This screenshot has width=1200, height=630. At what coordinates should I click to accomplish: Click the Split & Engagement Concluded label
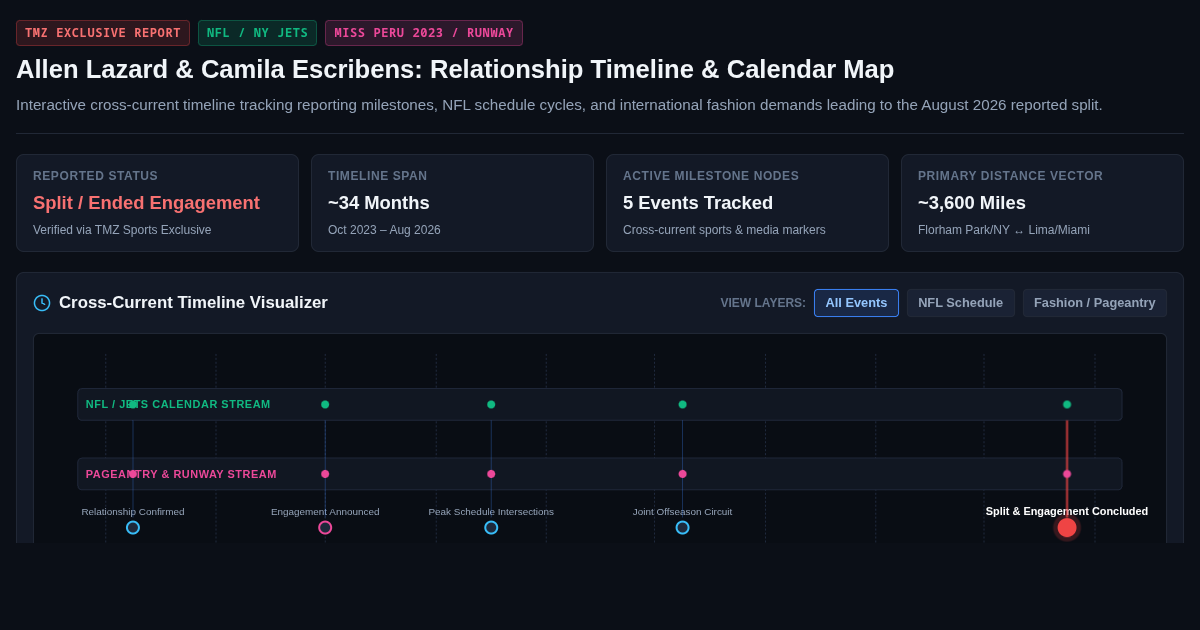coord(1067,511)
